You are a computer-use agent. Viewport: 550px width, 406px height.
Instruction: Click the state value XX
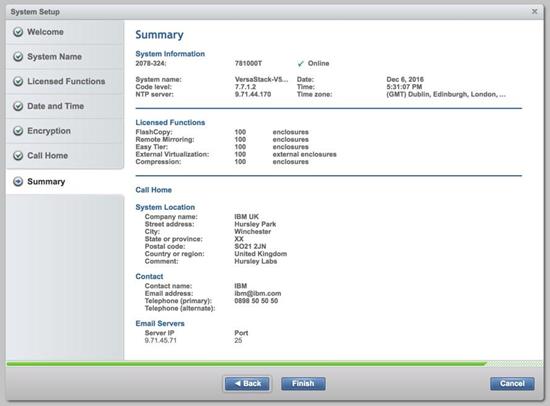(x=239, y=239)
